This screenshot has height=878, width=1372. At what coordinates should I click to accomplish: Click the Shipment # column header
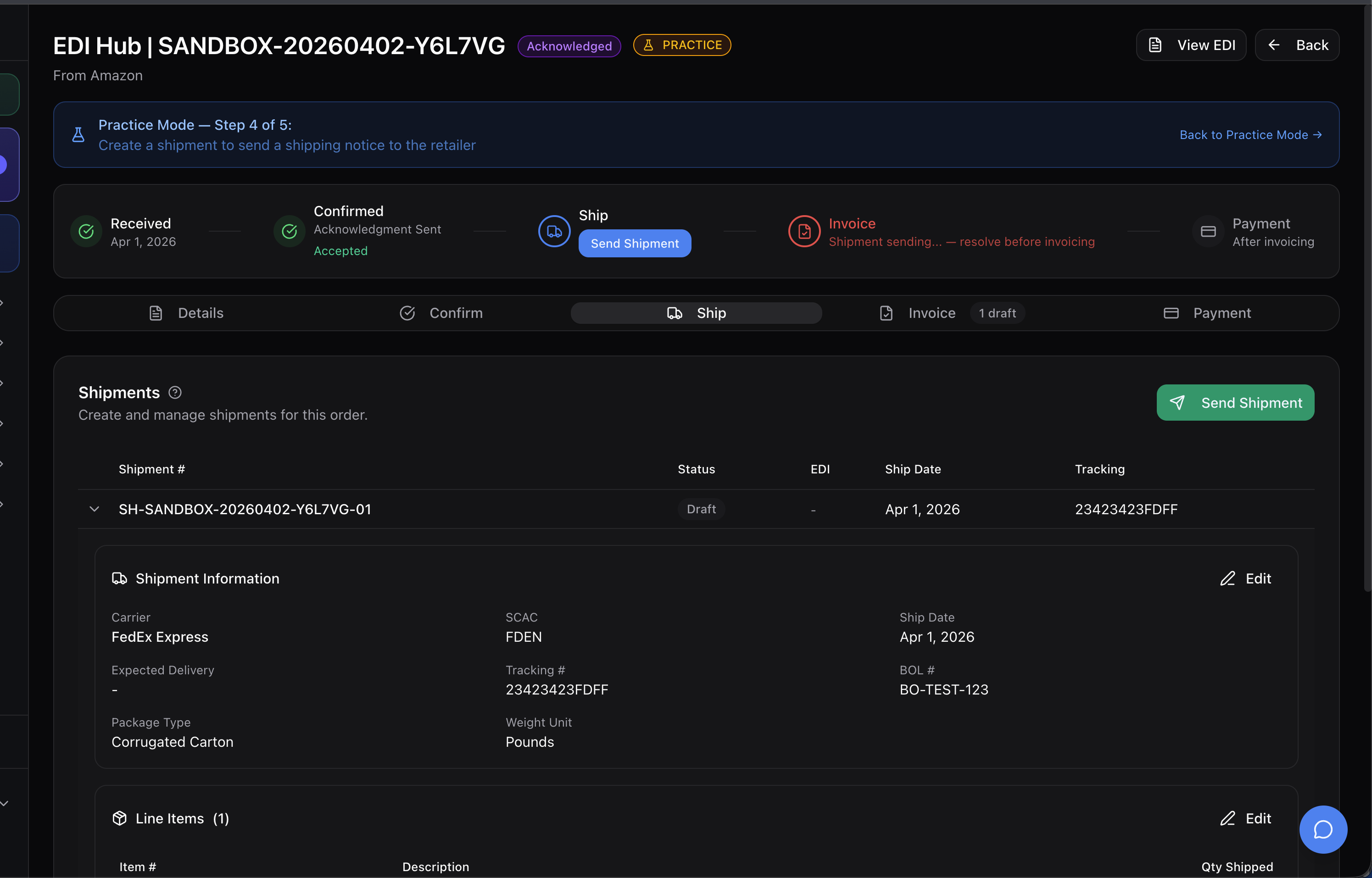pyautogui.click(x=151, y=469)
